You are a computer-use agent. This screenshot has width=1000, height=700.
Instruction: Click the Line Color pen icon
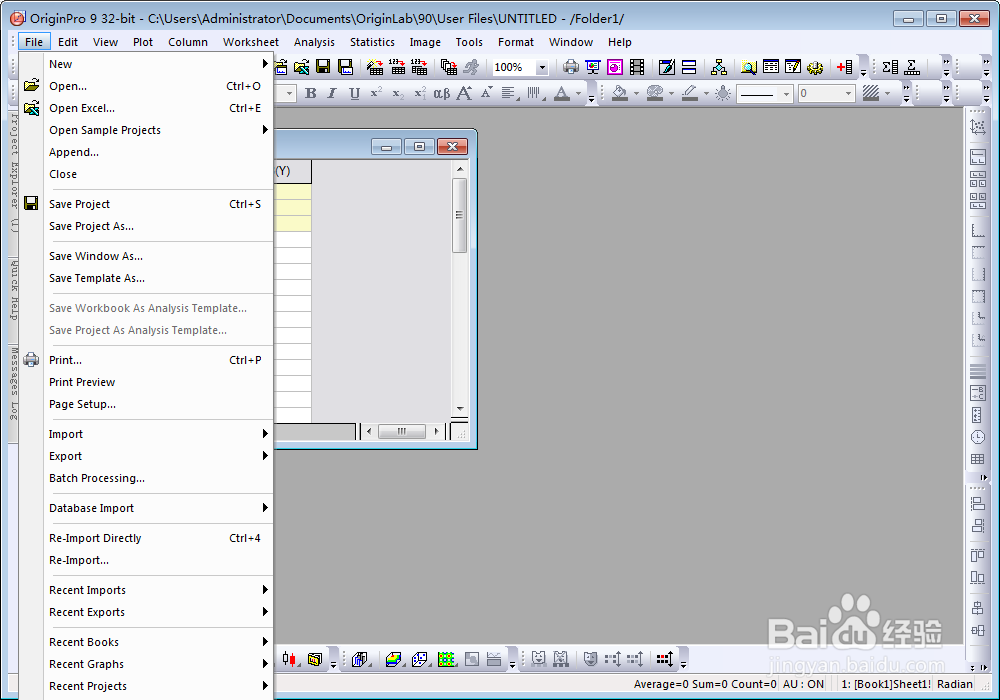click(689, 94)
